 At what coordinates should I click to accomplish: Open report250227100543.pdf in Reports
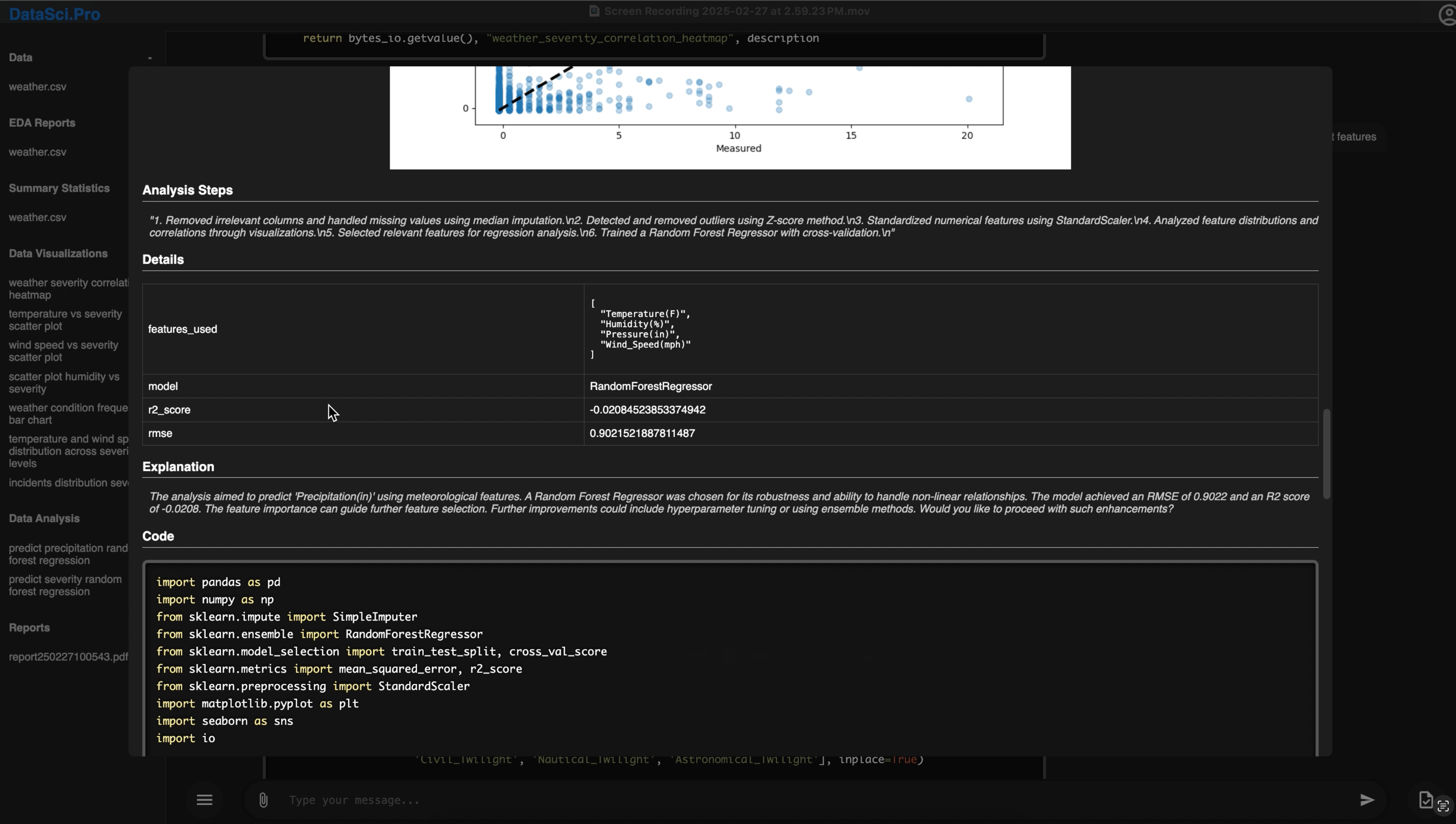[68, 657]
